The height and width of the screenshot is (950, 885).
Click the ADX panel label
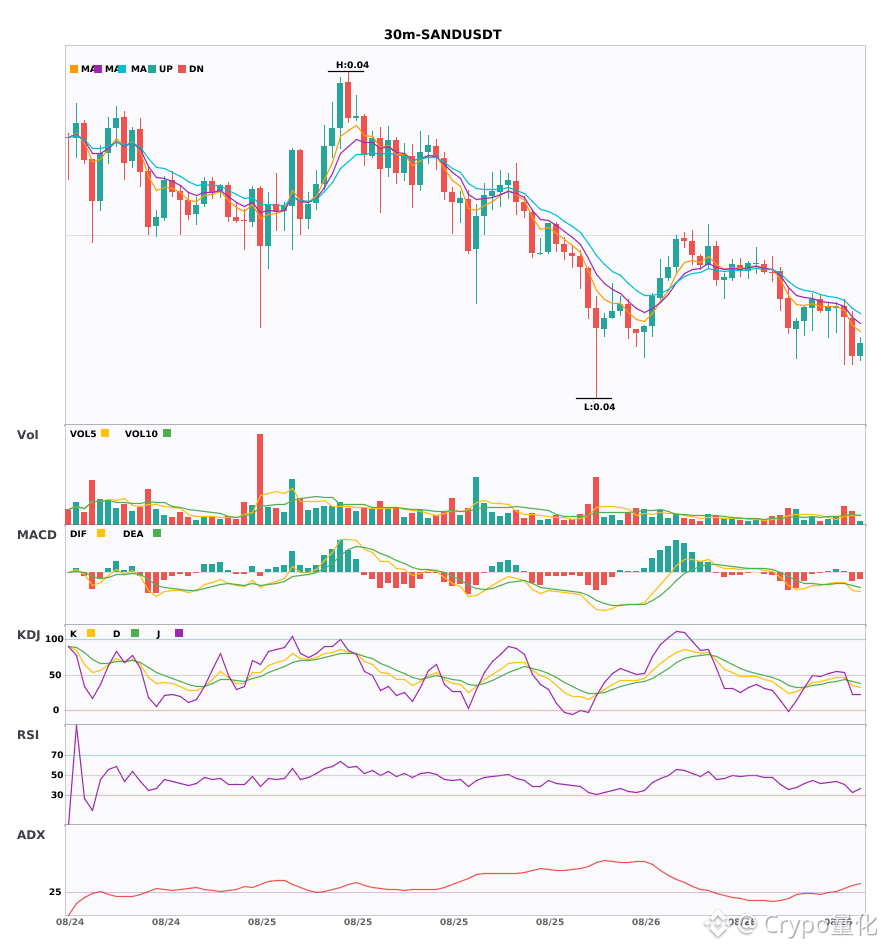(31, 835)
